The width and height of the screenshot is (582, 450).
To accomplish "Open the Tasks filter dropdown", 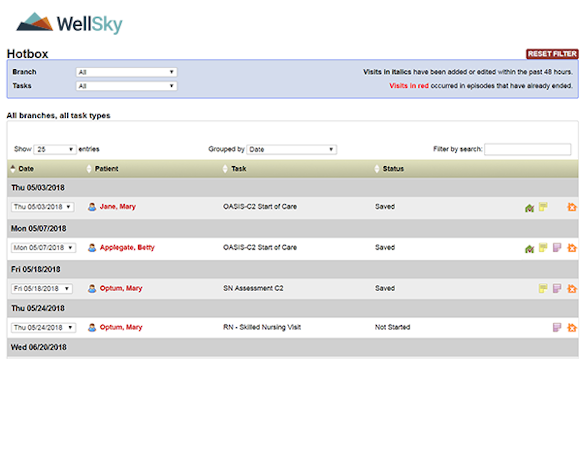I will click(126, 86).
